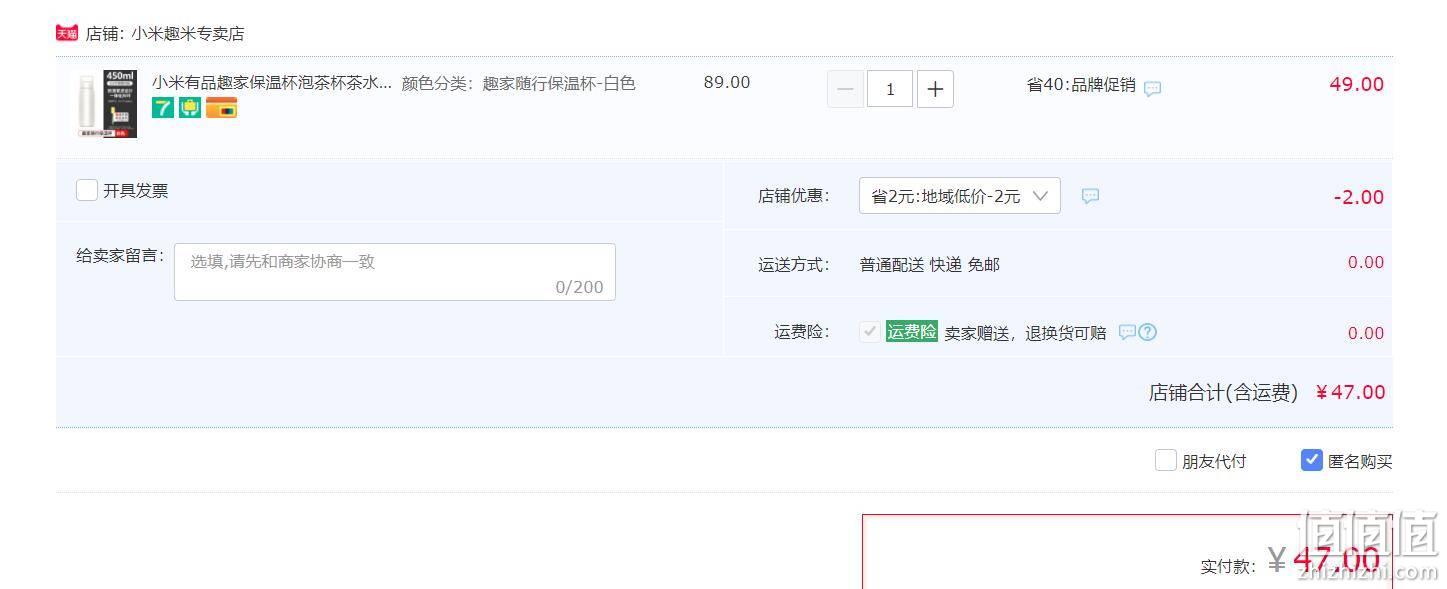Viewport: 1447px width, 589px height.
Task: Open comment bubble beside 店铺优惠 dropdown
Action: tap(1090, 196)
